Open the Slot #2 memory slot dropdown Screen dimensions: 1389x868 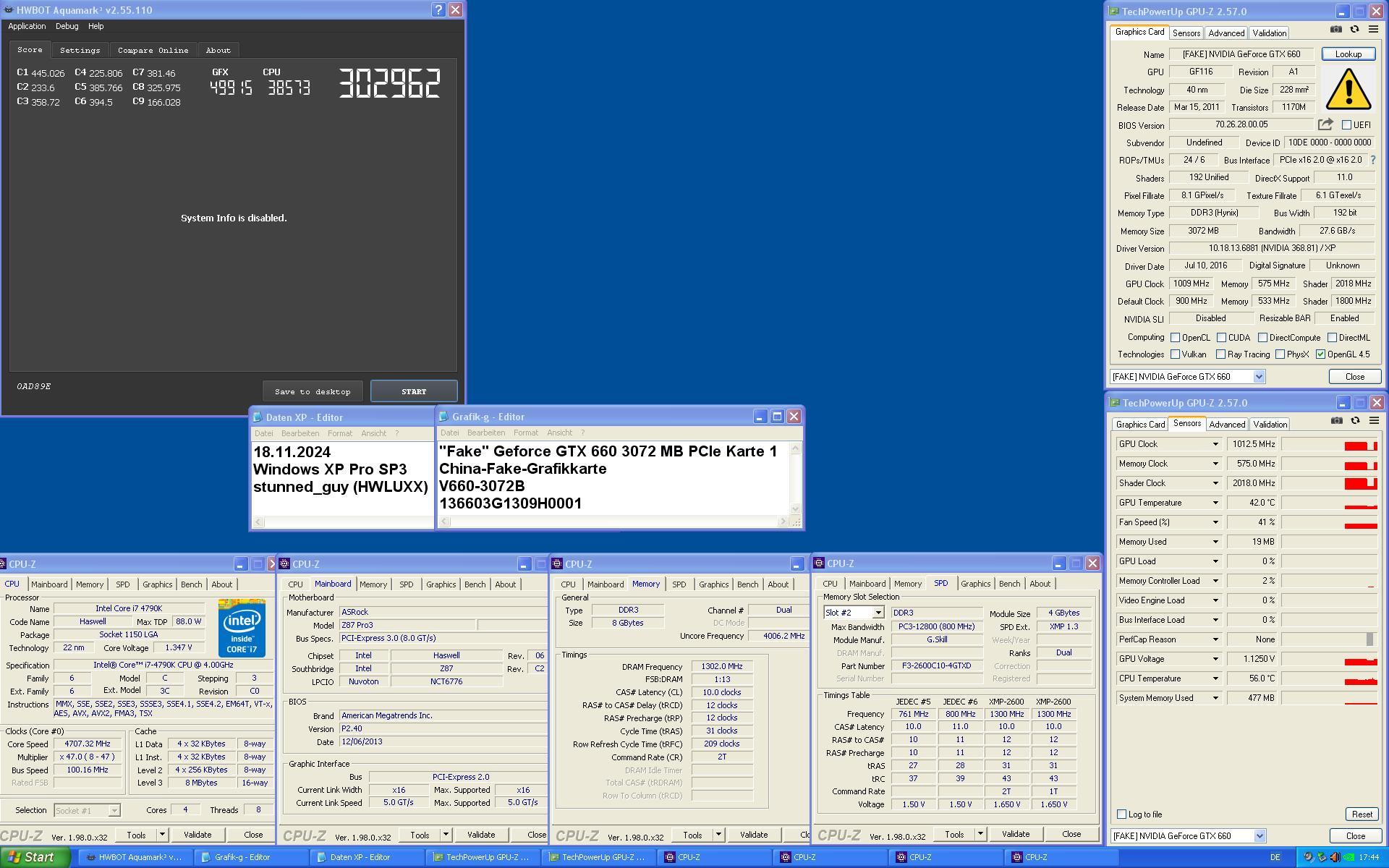pyautogui.click(x=878, y=613)
